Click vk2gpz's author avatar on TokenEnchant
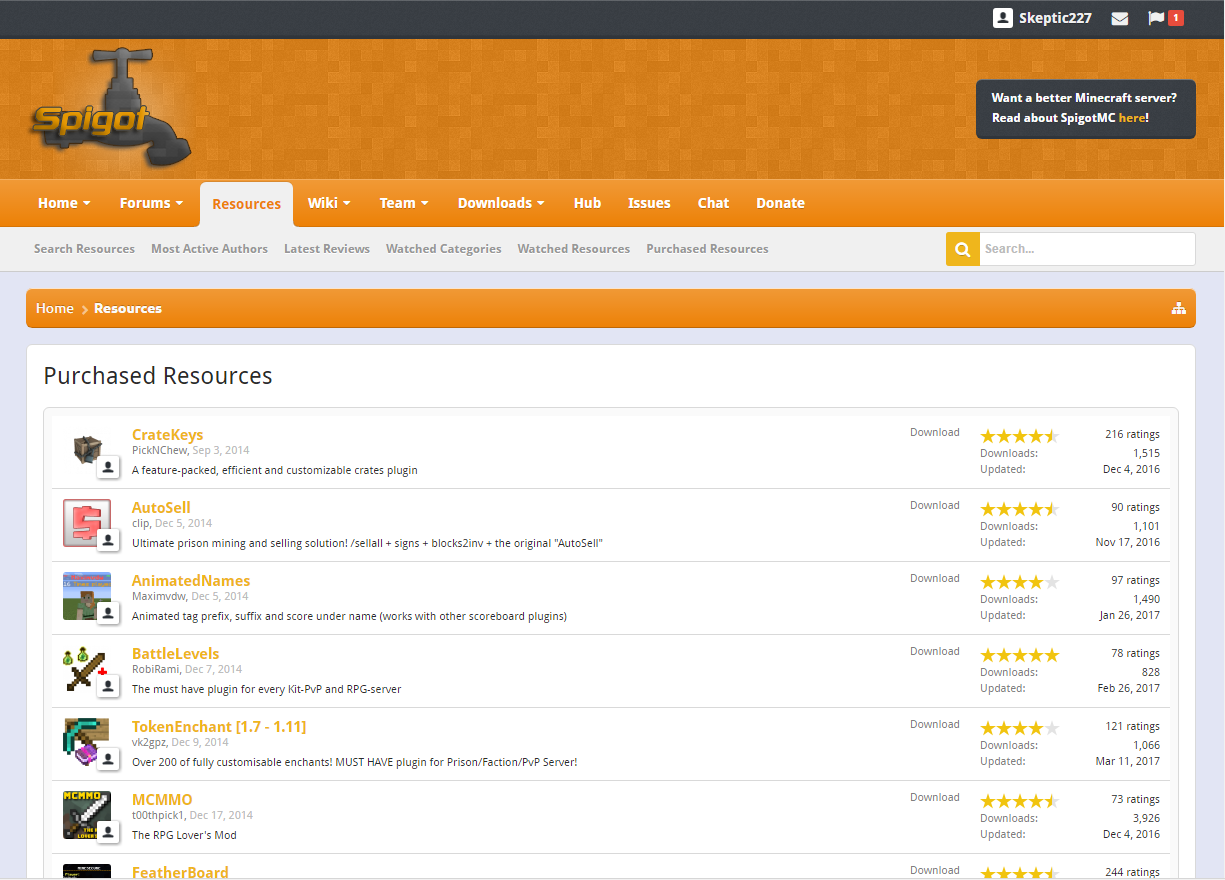The width and height of the screenshot is (1225, 880). click(109, 759)
